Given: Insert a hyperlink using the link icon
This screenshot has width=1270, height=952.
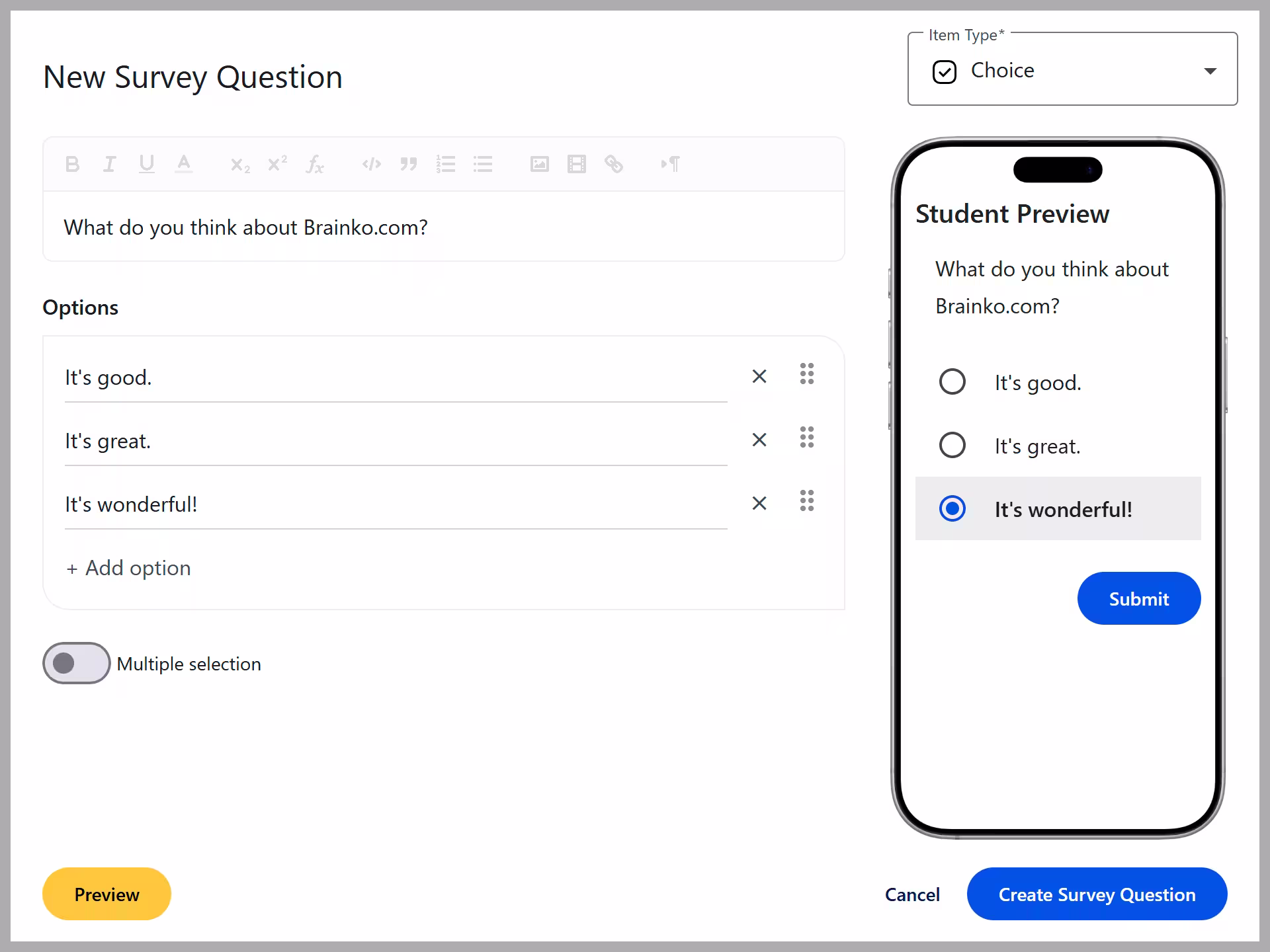Looking at the screenshot, I should [x=614, y=164].
